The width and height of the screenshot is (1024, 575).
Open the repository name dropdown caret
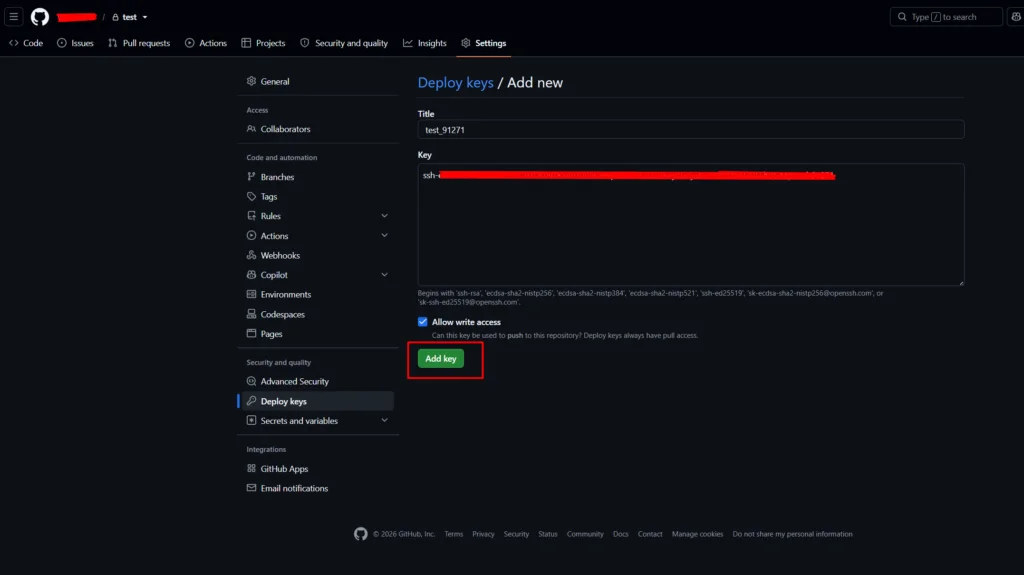tap(145, 17)
